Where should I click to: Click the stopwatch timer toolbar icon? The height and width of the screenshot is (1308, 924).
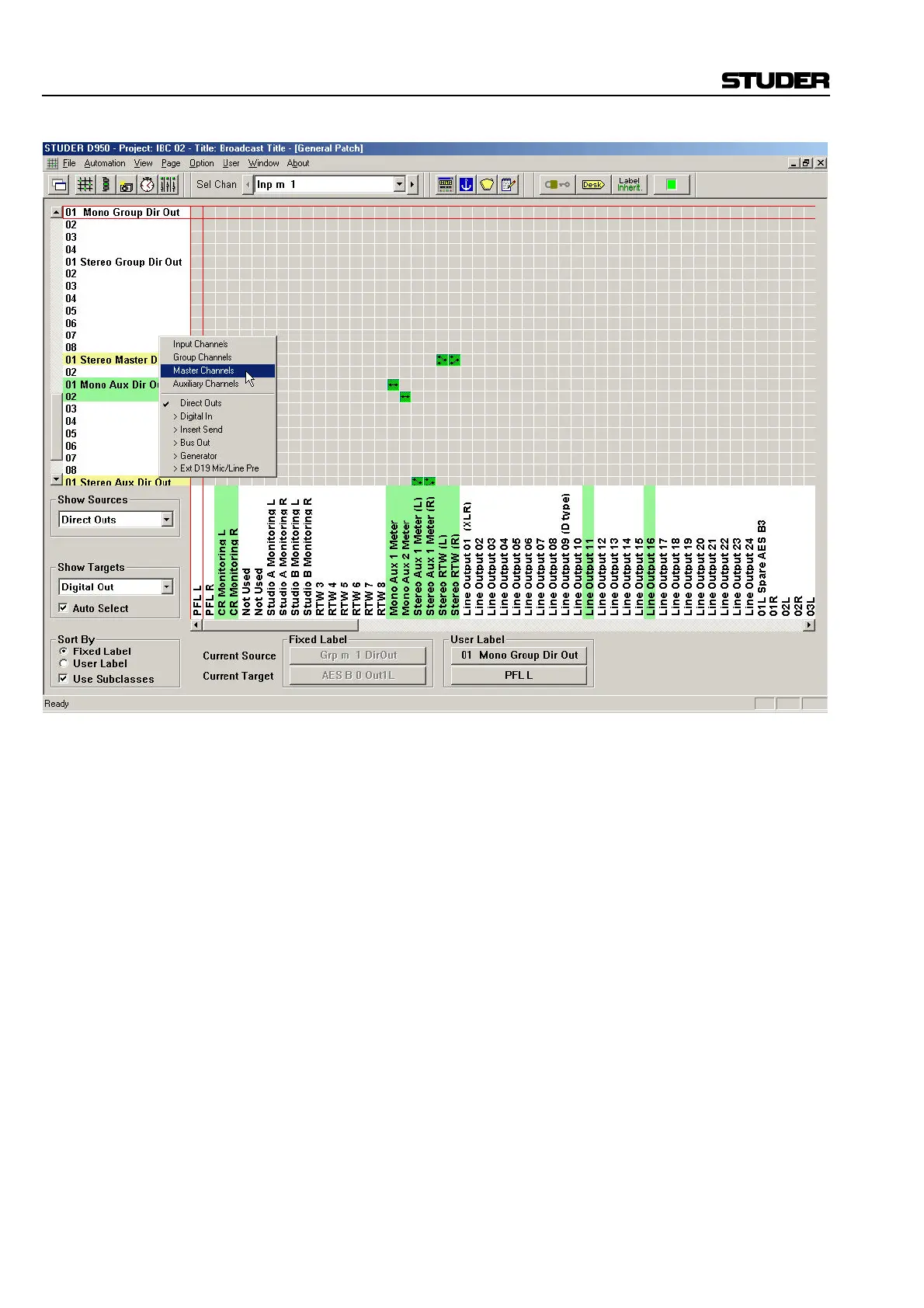[148, 185]
